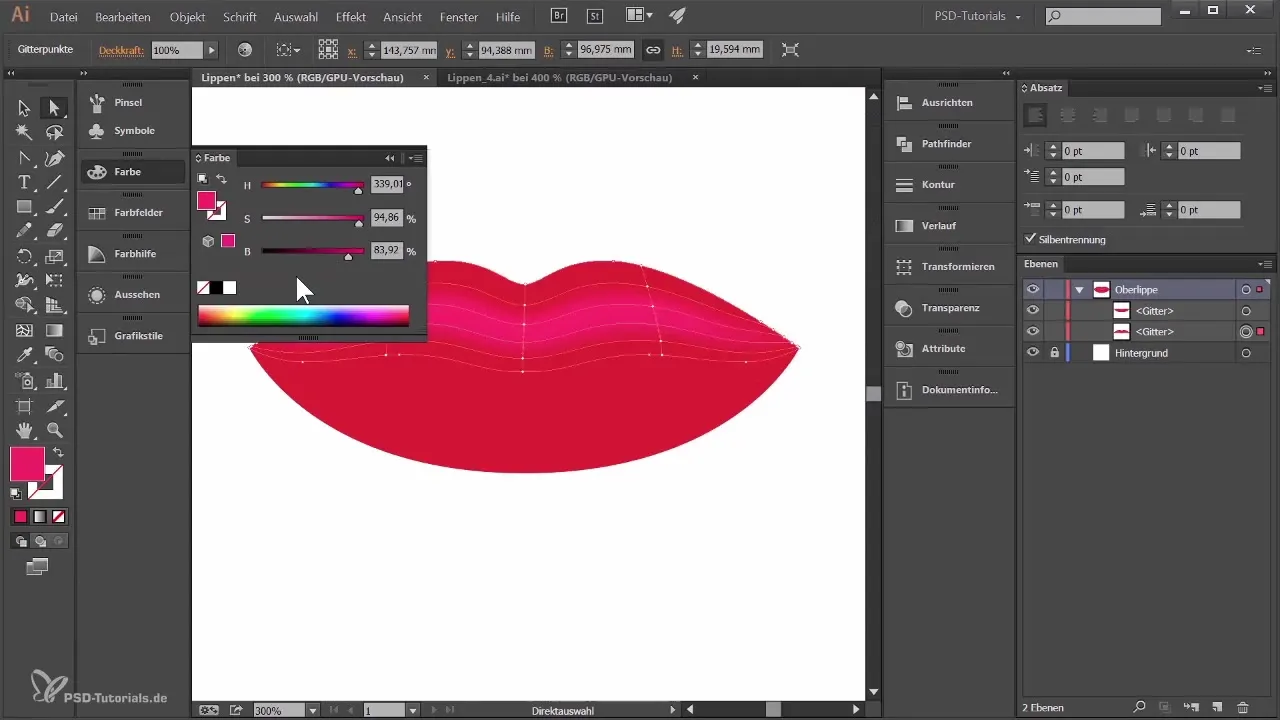The image size is (1280, 720).
Task: Open the Grafikstile panel
Action: tap(135, 336)
